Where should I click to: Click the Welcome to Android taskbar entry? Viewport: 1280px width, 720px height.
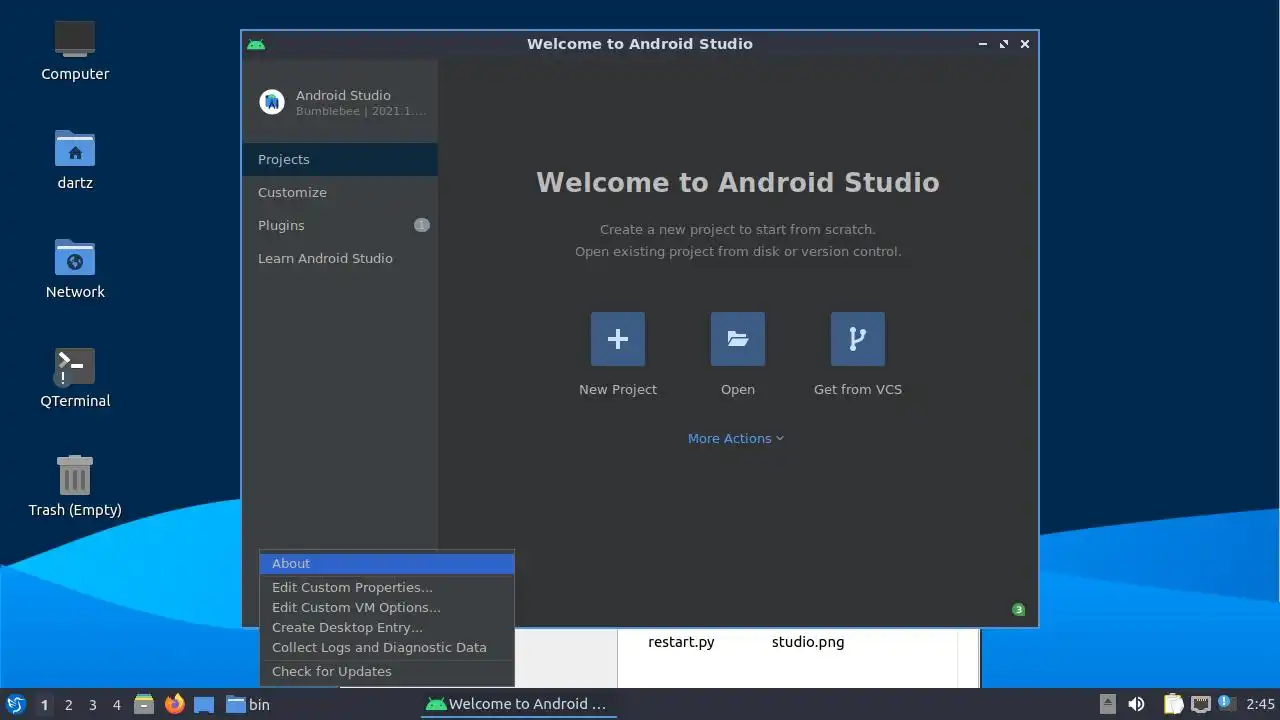pyautogui.click(x=518, y=704)
